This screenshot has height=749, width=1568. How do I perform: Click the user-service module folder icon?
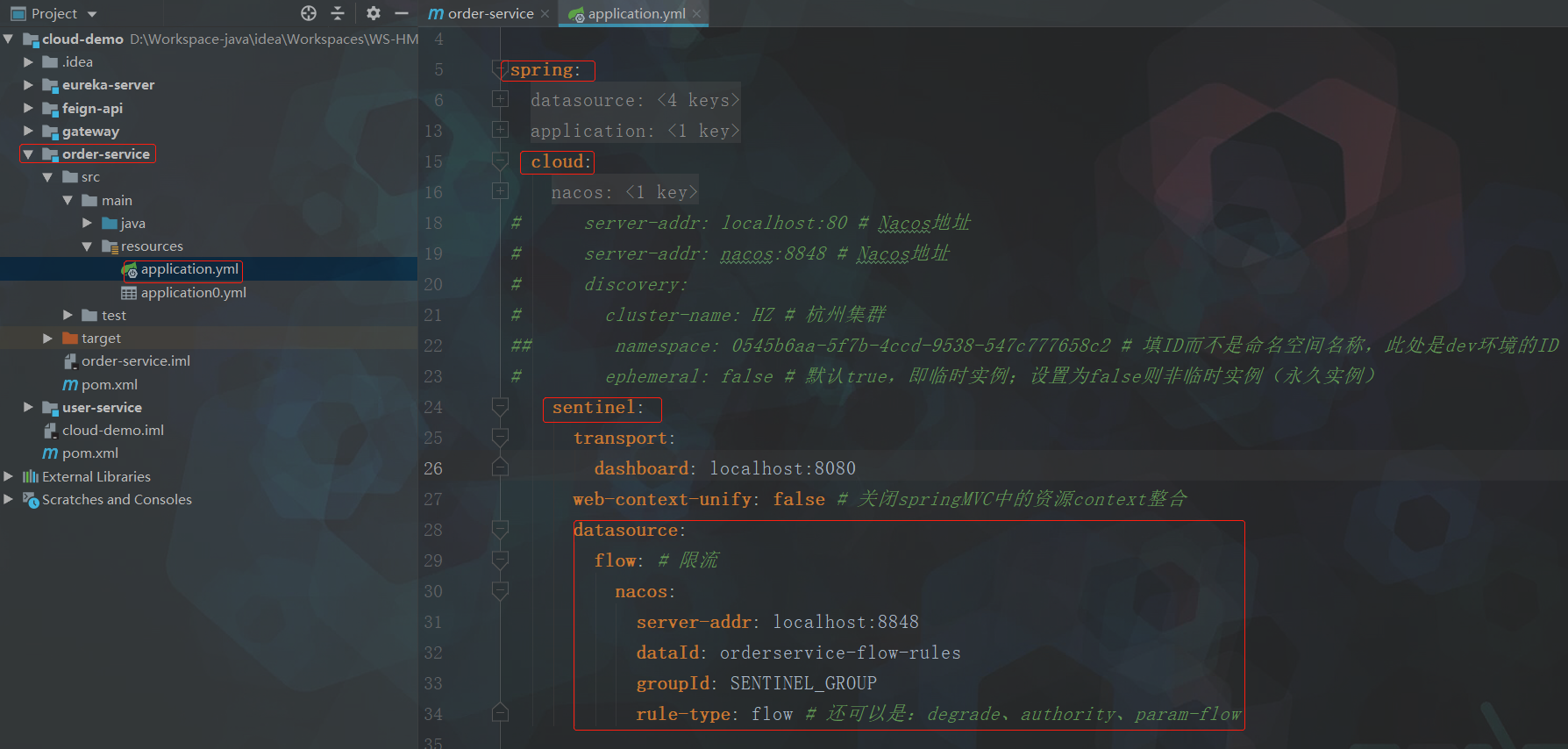point(50,408)
